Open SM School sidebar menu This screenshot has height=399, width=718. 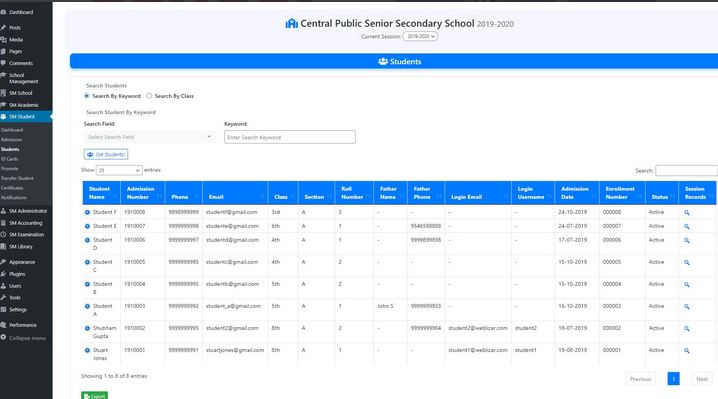pyautogui.click(x=21, y=93)
